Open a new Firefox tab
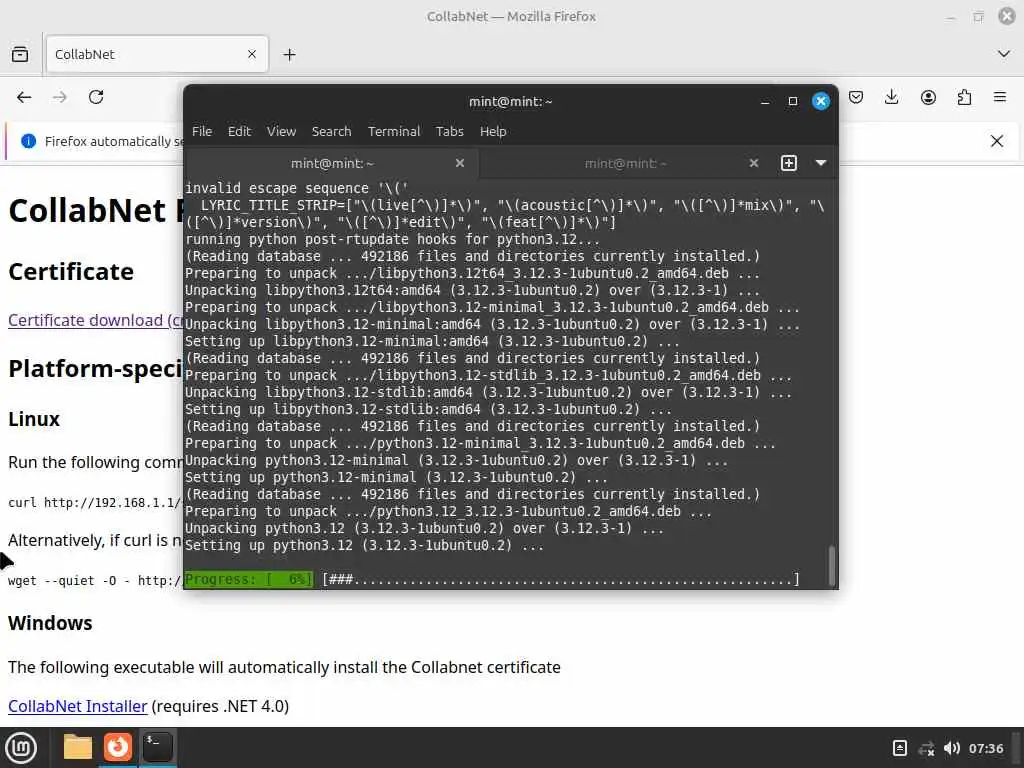The image size is (1024, 768). point(289,55)
